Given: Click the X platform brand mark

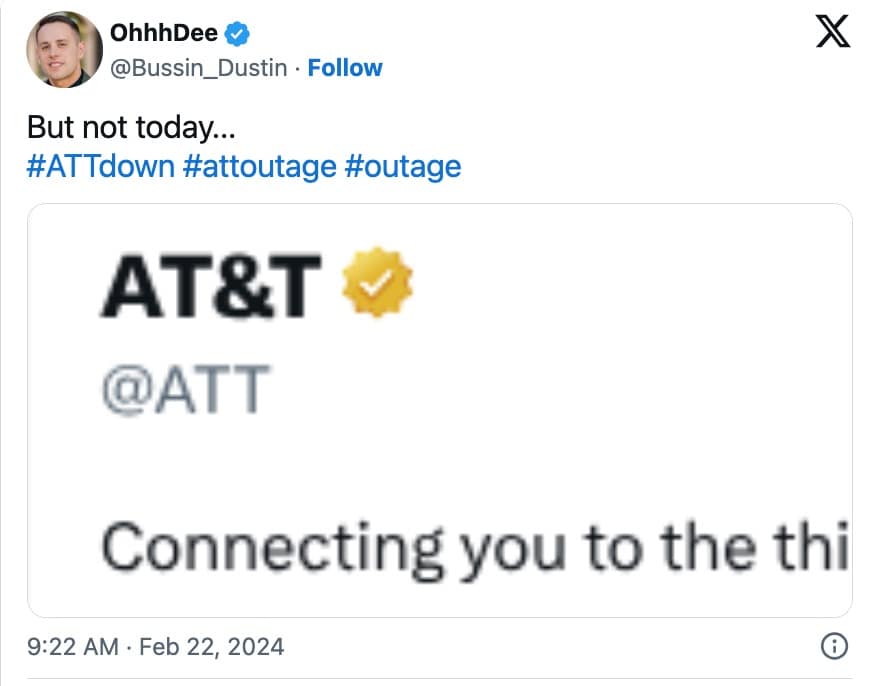Looking at the screenshot, I should [x=831, y=33].
